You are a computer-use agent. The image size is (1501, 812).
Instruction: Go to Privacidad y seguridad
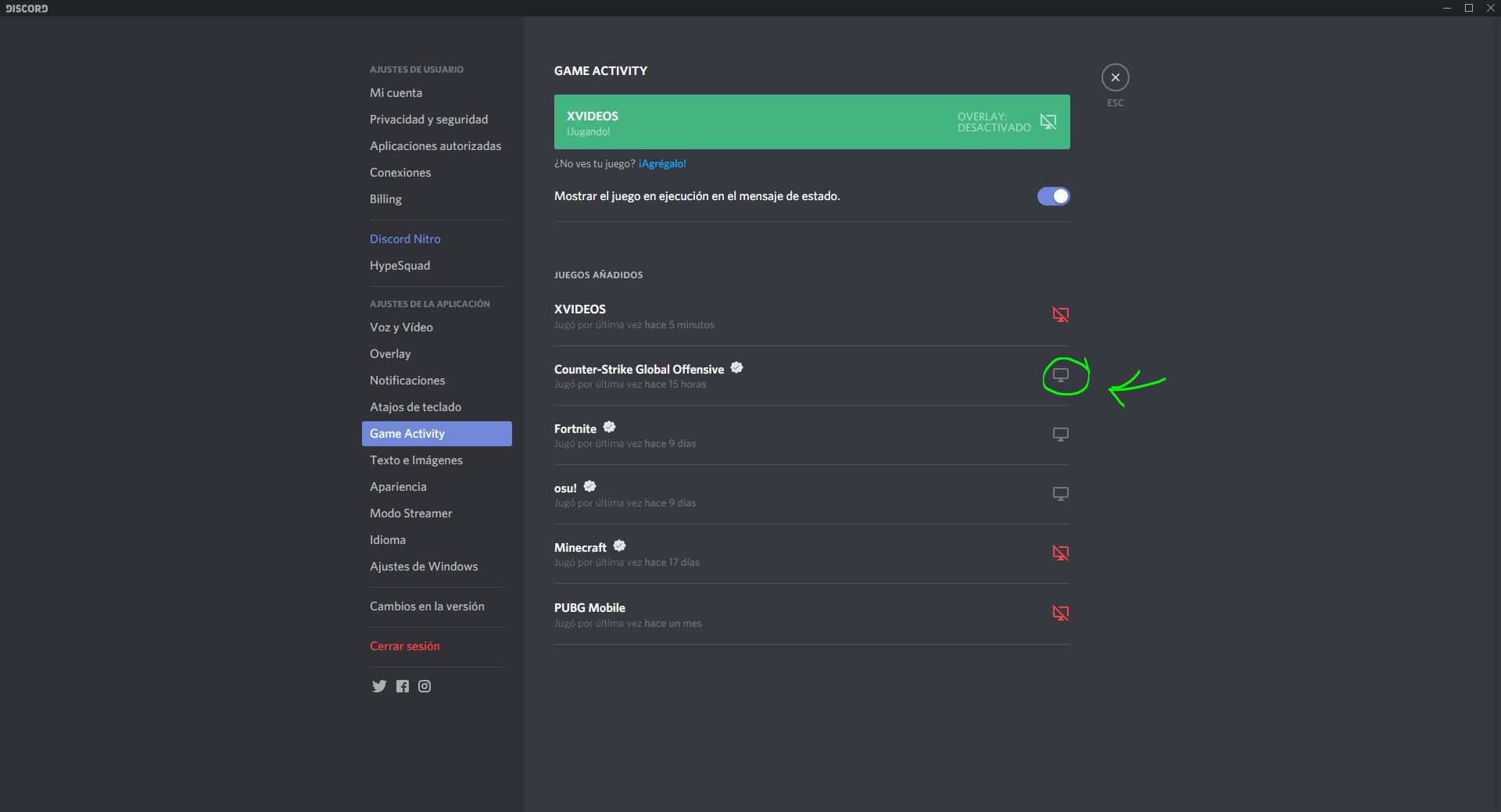coord(428,120)
